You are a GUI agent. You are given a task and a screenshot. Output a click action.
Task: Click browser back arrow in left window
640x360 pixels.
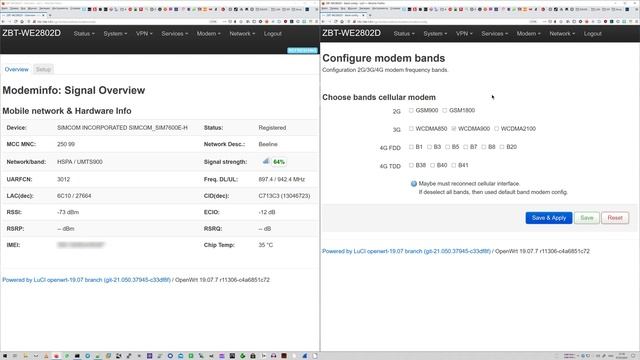tap(3, 22)
